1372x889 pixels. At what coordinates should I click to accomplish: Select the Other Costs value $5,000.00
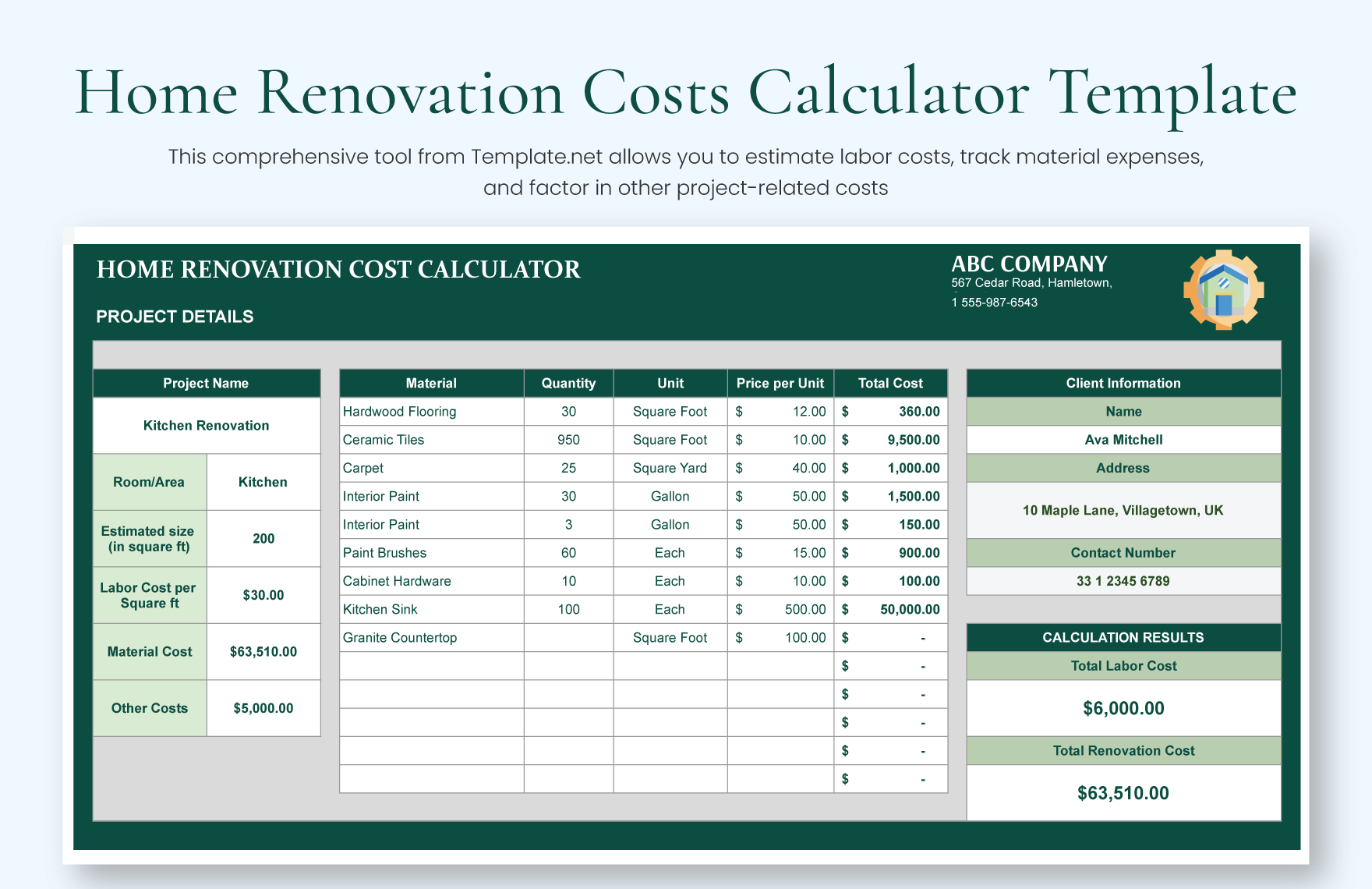click(x=263, y=708)
